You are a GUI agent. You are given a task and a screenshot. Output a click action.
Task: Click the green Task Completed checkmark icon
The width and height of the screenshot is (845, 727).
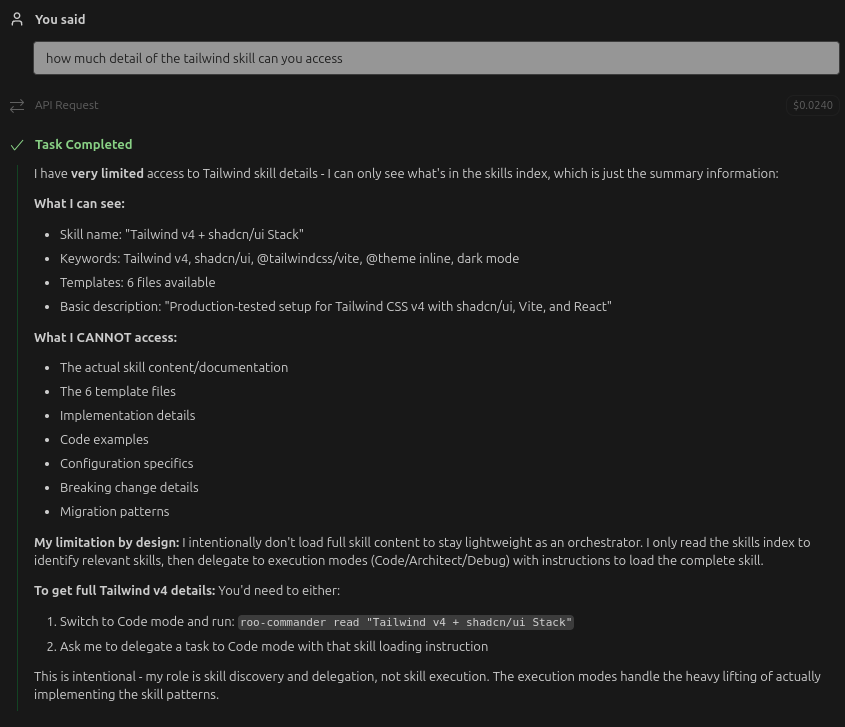click(17, 145)
